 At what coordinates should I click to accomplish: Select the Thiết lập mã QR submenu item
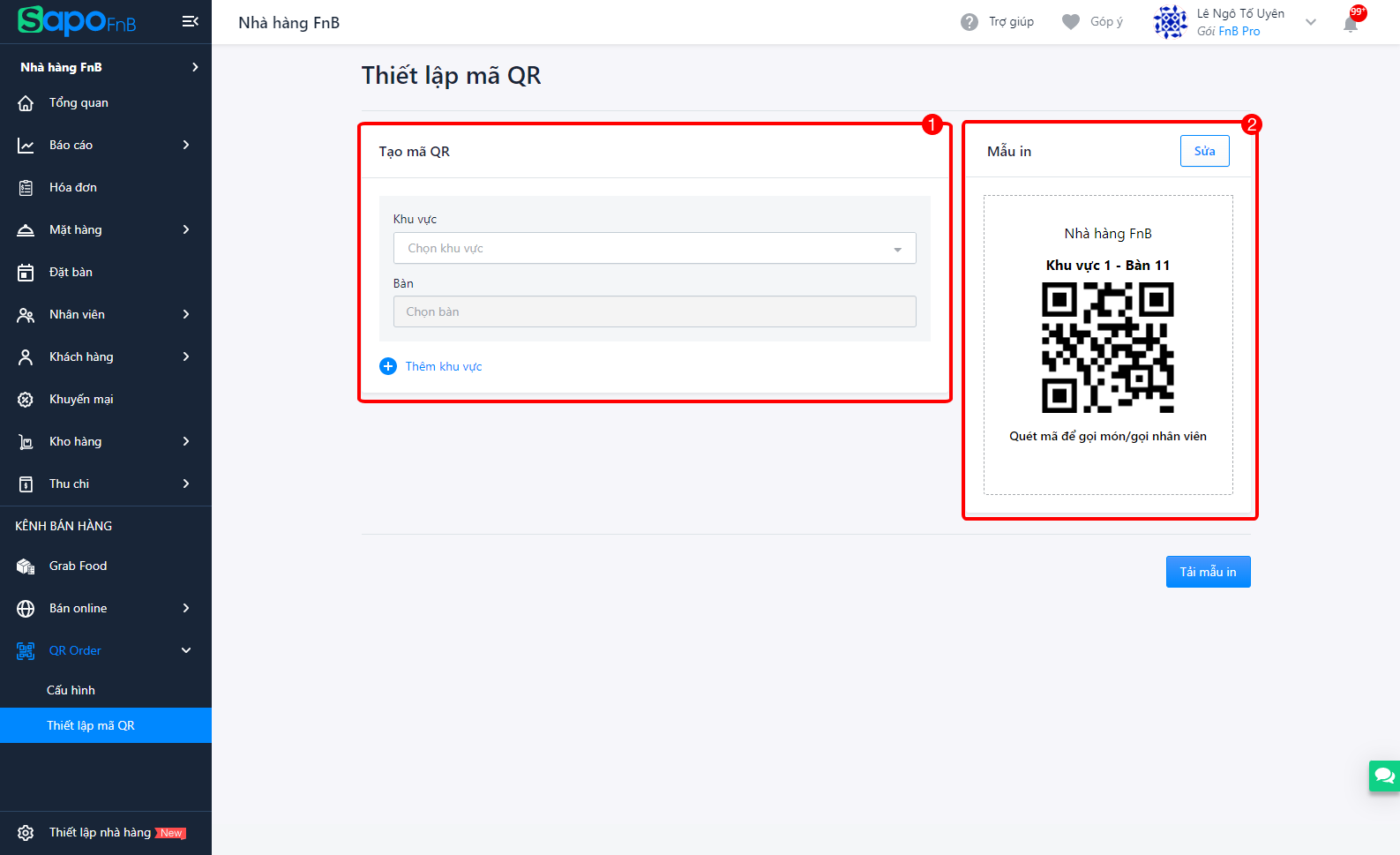click(x=106, y=725)
